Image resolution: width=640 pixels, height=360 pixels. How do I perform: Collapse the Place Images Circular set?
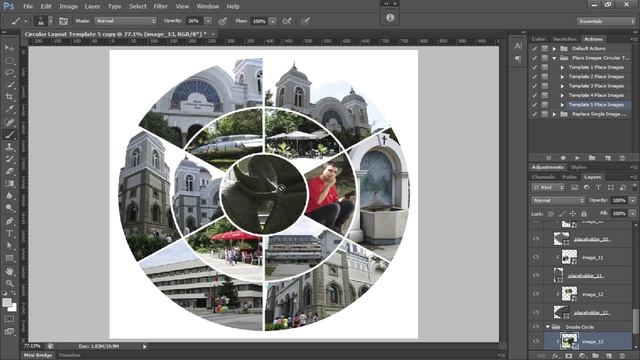tap(554, 58)
